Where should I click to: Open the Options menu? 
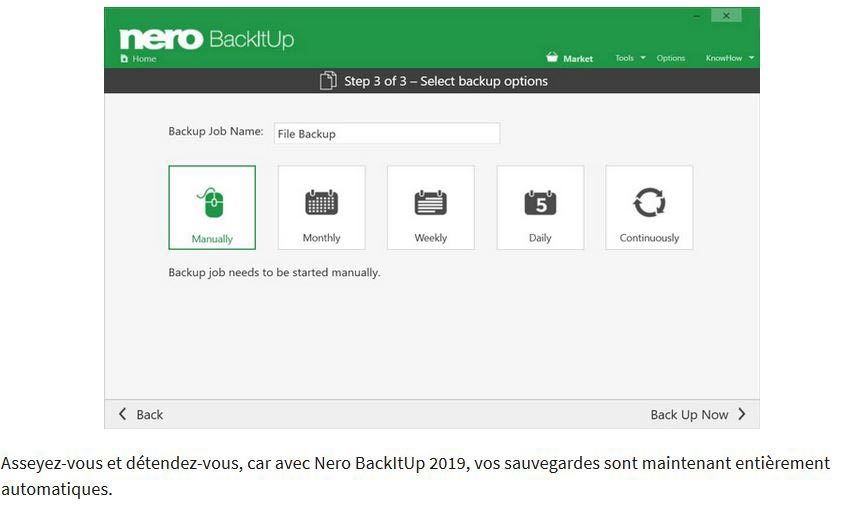coord(670,58)
